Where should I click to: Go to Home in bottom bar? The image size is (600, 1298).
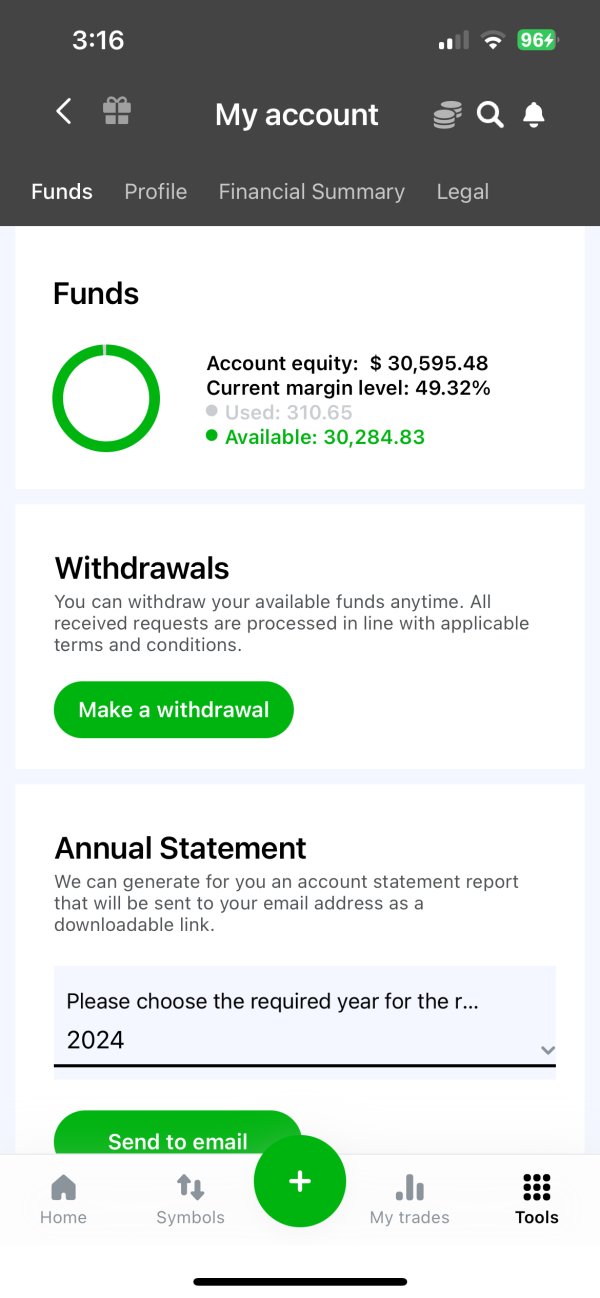click(x=63, y=1199)
